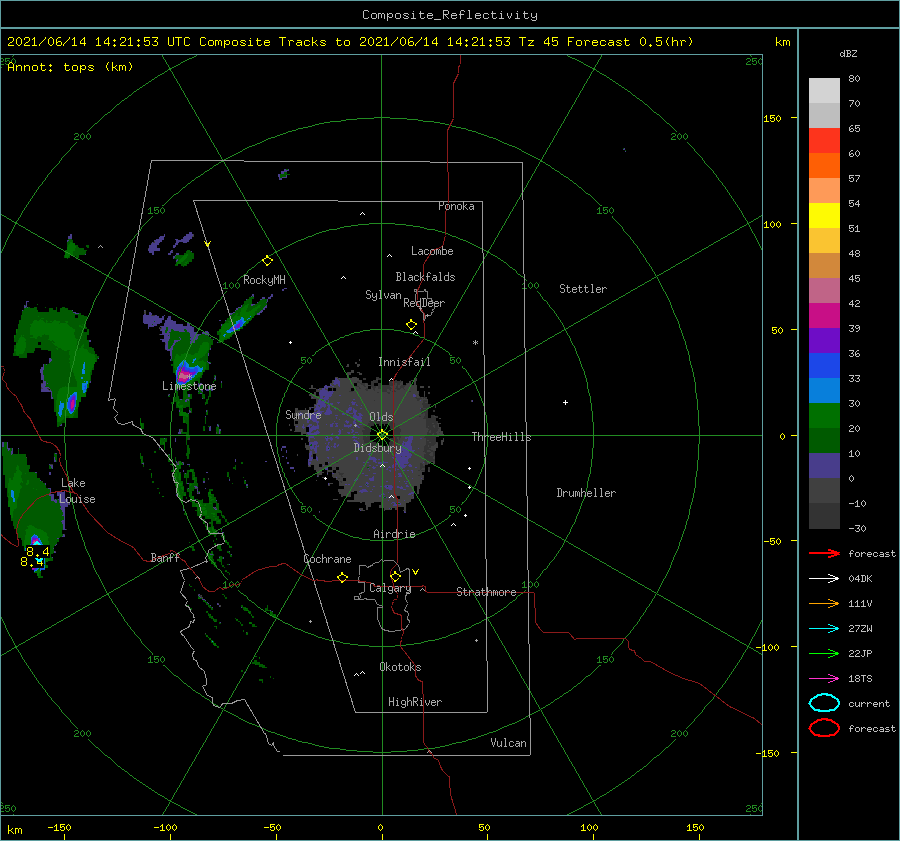Screen dimensions: 900x841
Task: Select the Sylvan label
Action: (x=383, y=295)
